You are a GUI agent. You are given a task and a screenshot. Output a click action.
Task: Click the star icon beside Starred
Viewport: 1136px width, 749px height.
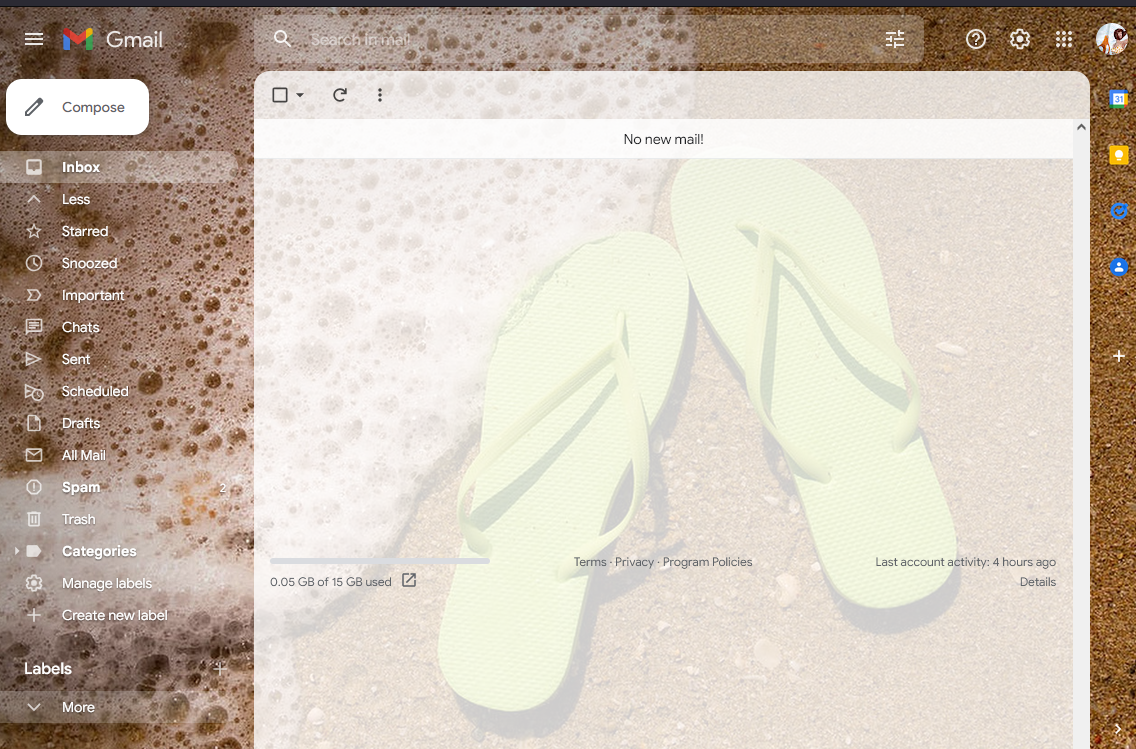pos(33,231)
